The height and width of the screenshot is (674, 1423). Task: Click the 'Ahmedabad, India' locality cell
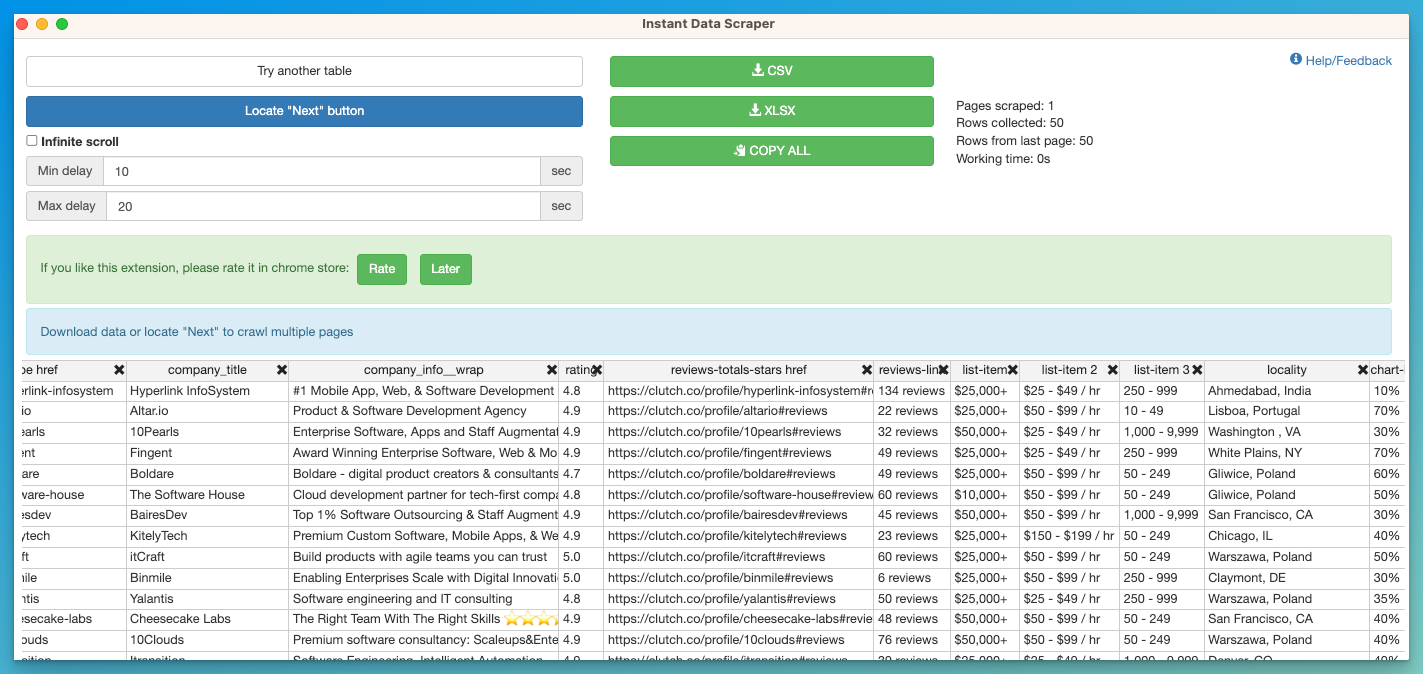click(x=1286, y=391)
